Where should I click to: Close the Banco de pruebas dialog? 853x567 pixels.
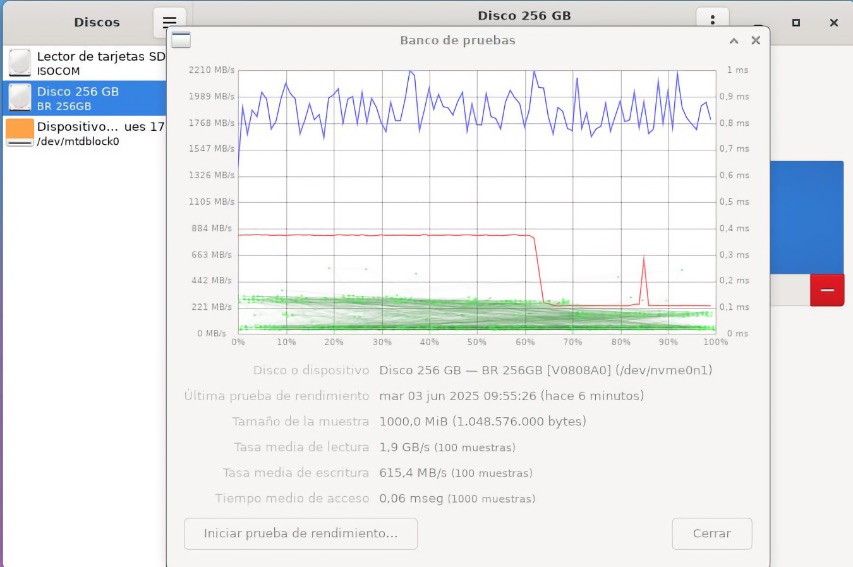coord(756,40)
